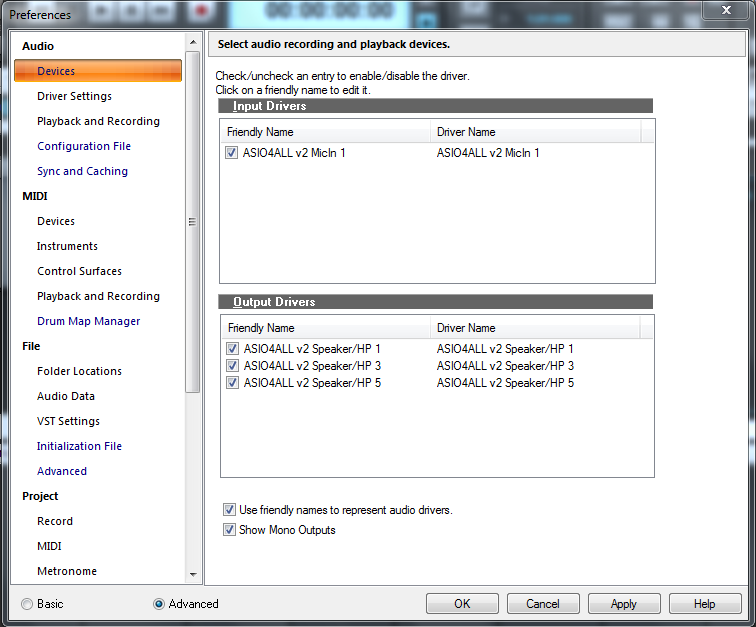Toggle Show Mono Outputs checkbox
756x627 pixels.
[230, 530]
